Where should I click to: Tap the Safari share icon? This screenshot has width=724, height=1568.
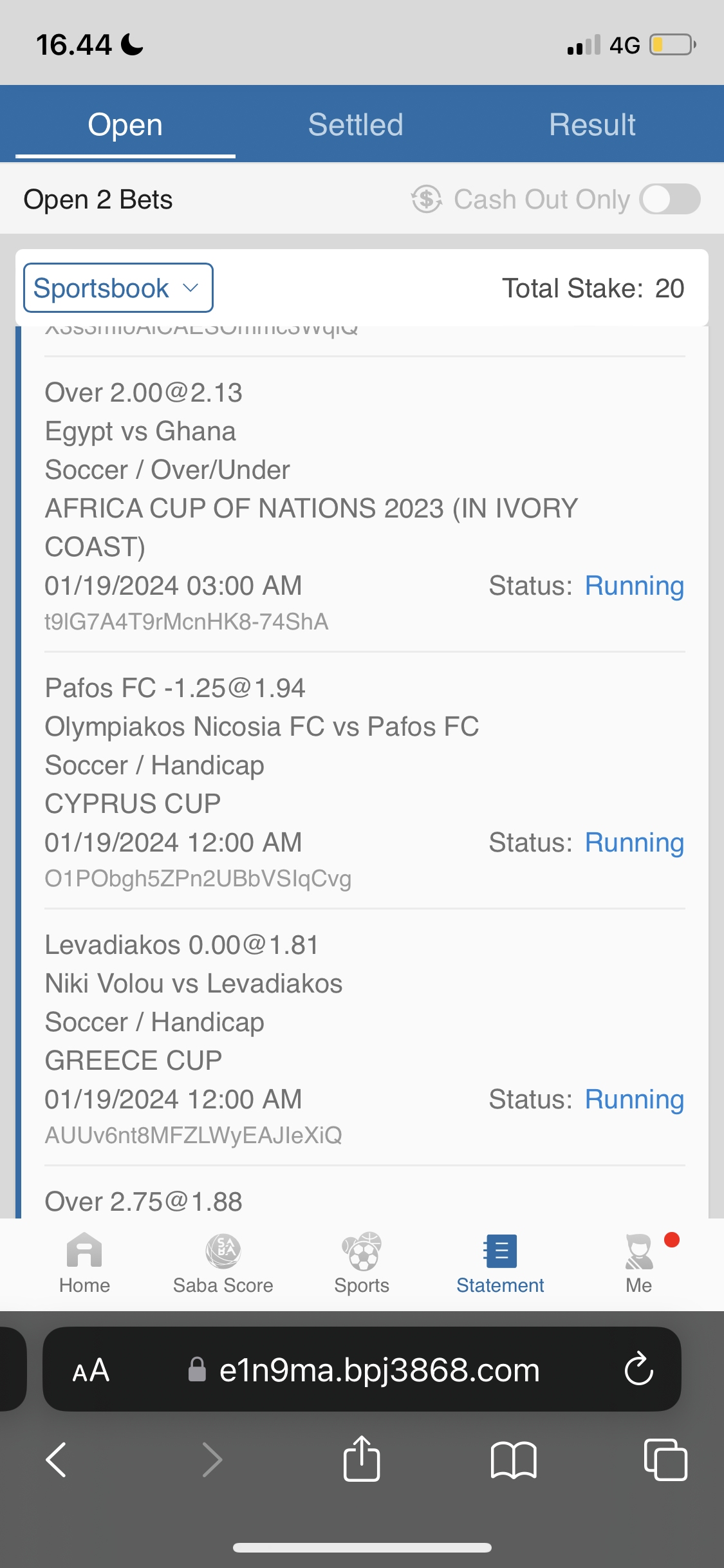click(362, 1459)
